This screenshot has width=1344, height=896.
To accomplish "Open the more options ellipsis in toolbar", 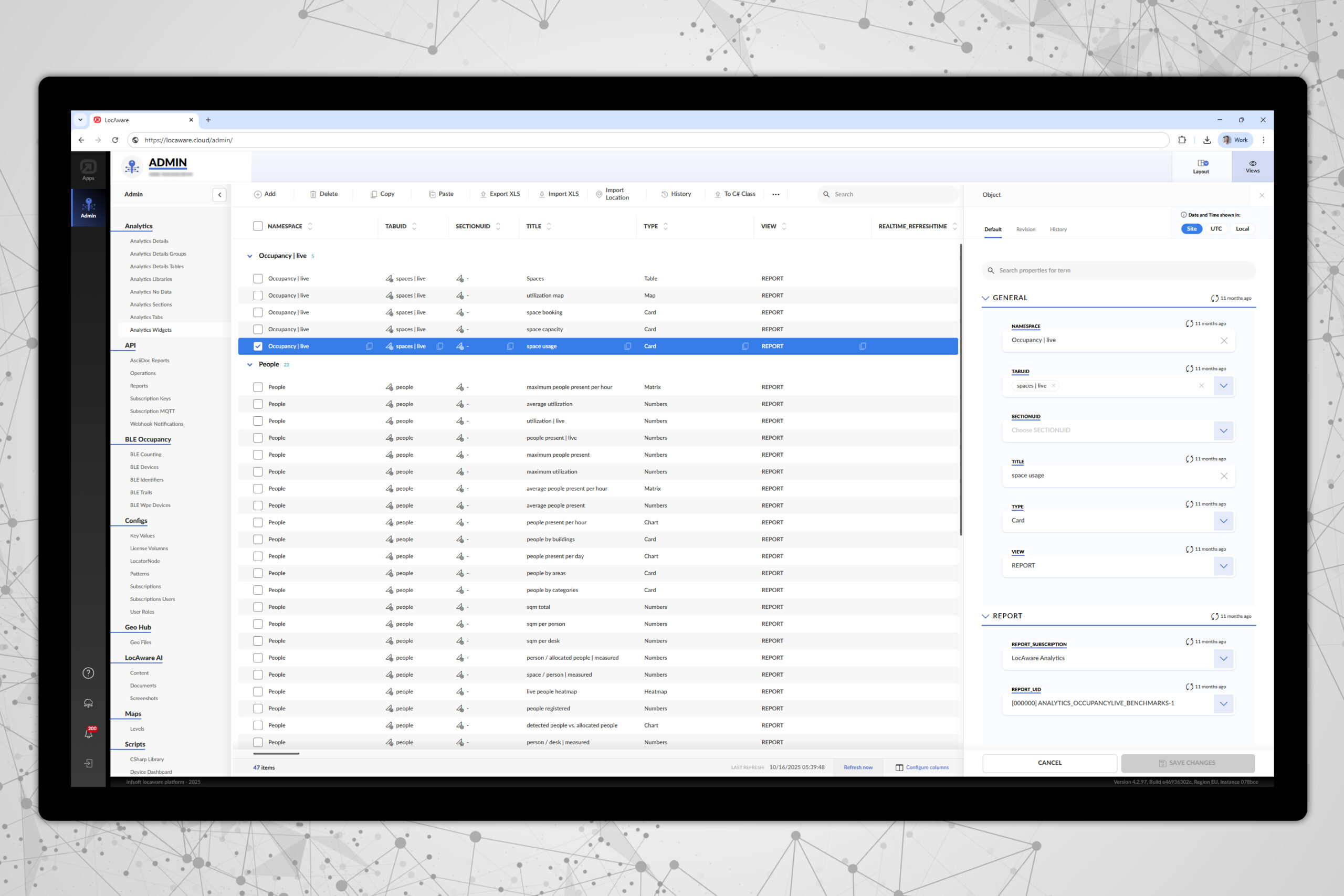I will click(775, 194).
